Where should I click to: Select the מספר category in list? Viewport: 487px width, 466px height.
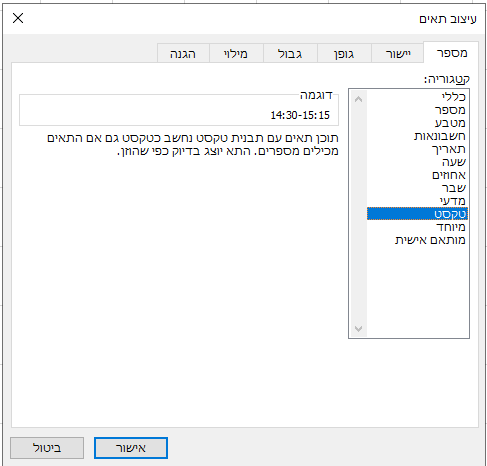[x=417, y=110]
